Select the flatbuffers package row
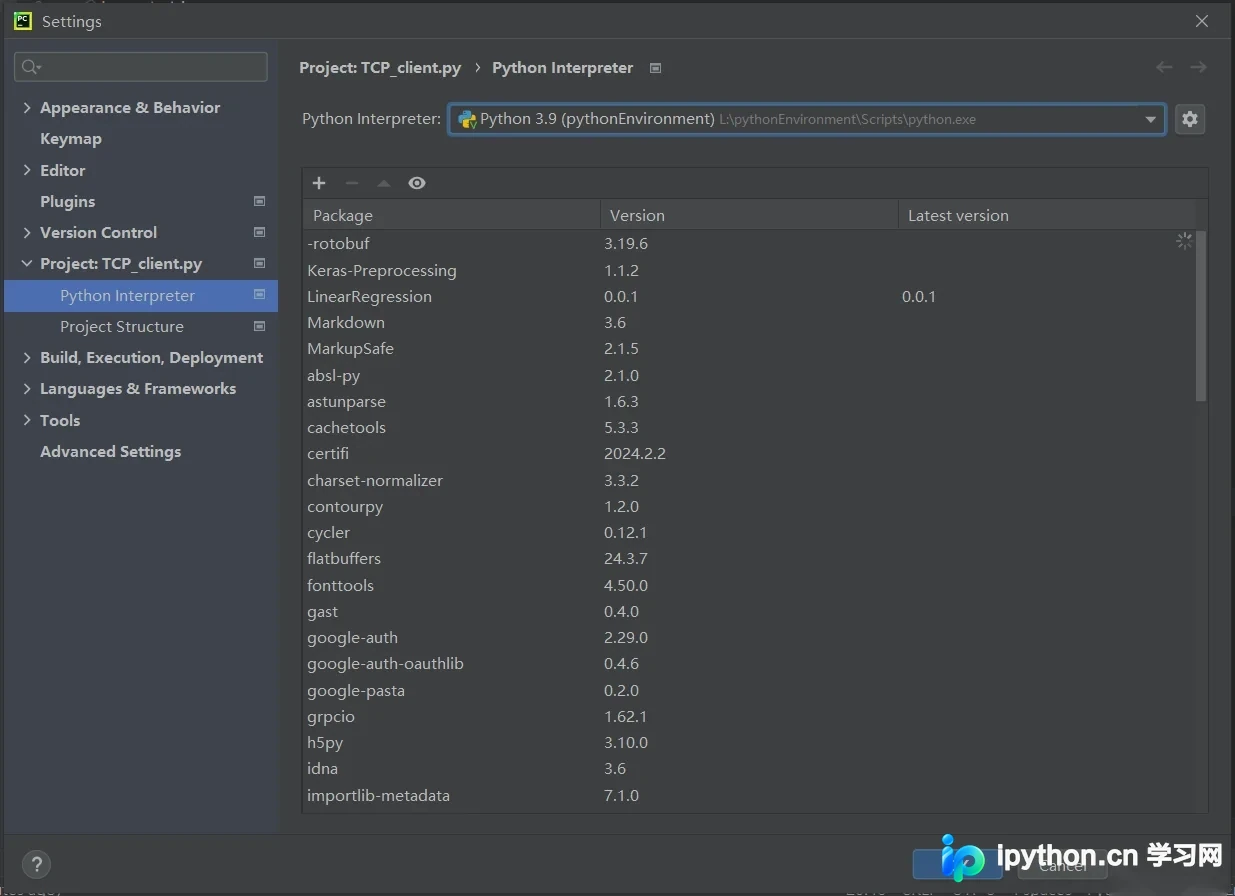The height and width of the screenshot is (896, 1235). 749,559
